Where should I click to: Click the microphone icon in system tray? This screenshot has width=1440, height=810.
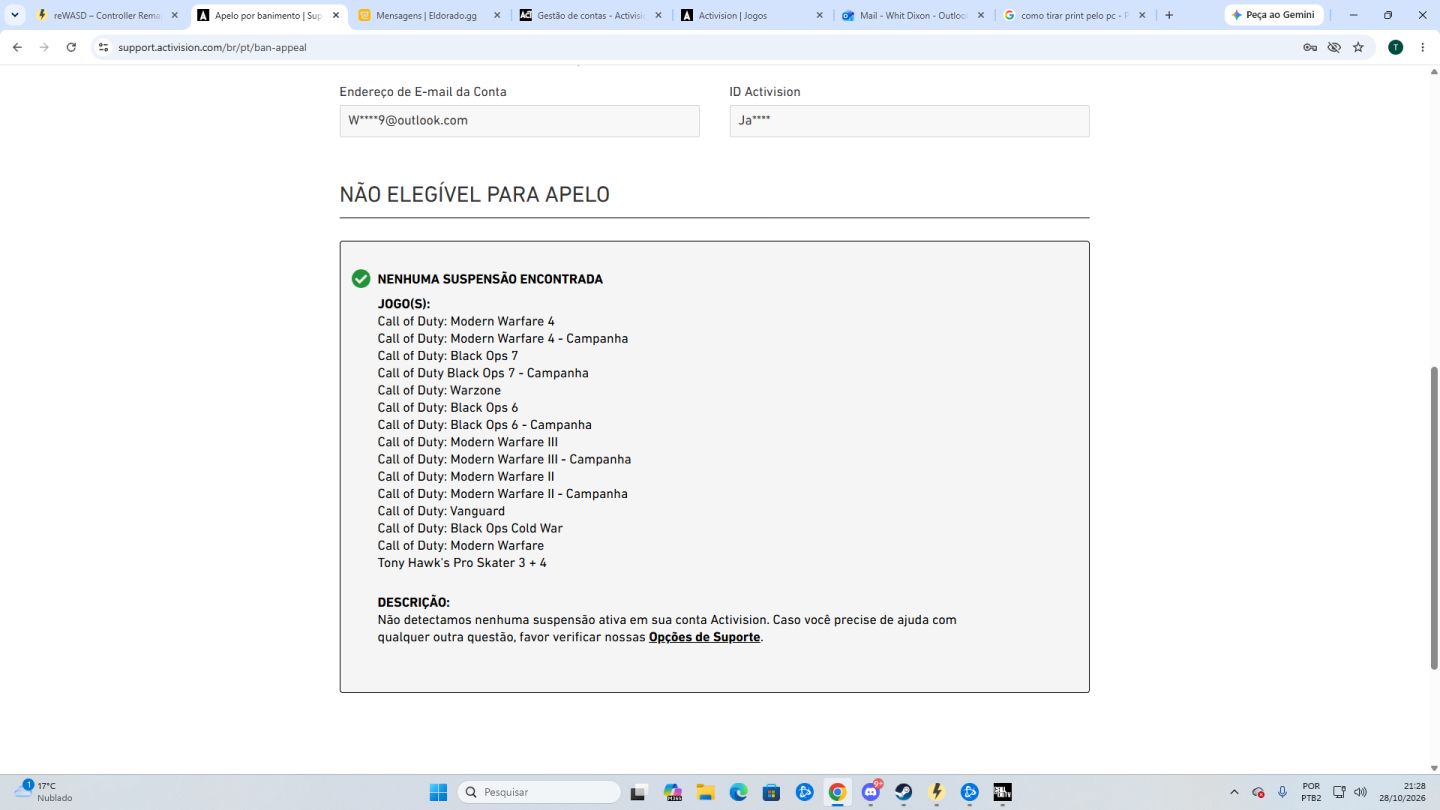click(x=1282, y=792)
